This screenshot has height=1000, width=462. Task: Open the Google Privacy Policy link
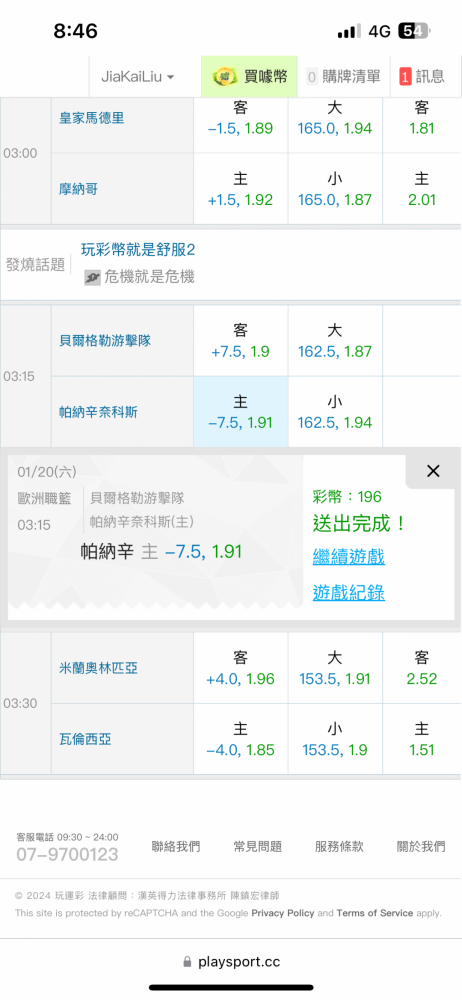click(283, 913)
